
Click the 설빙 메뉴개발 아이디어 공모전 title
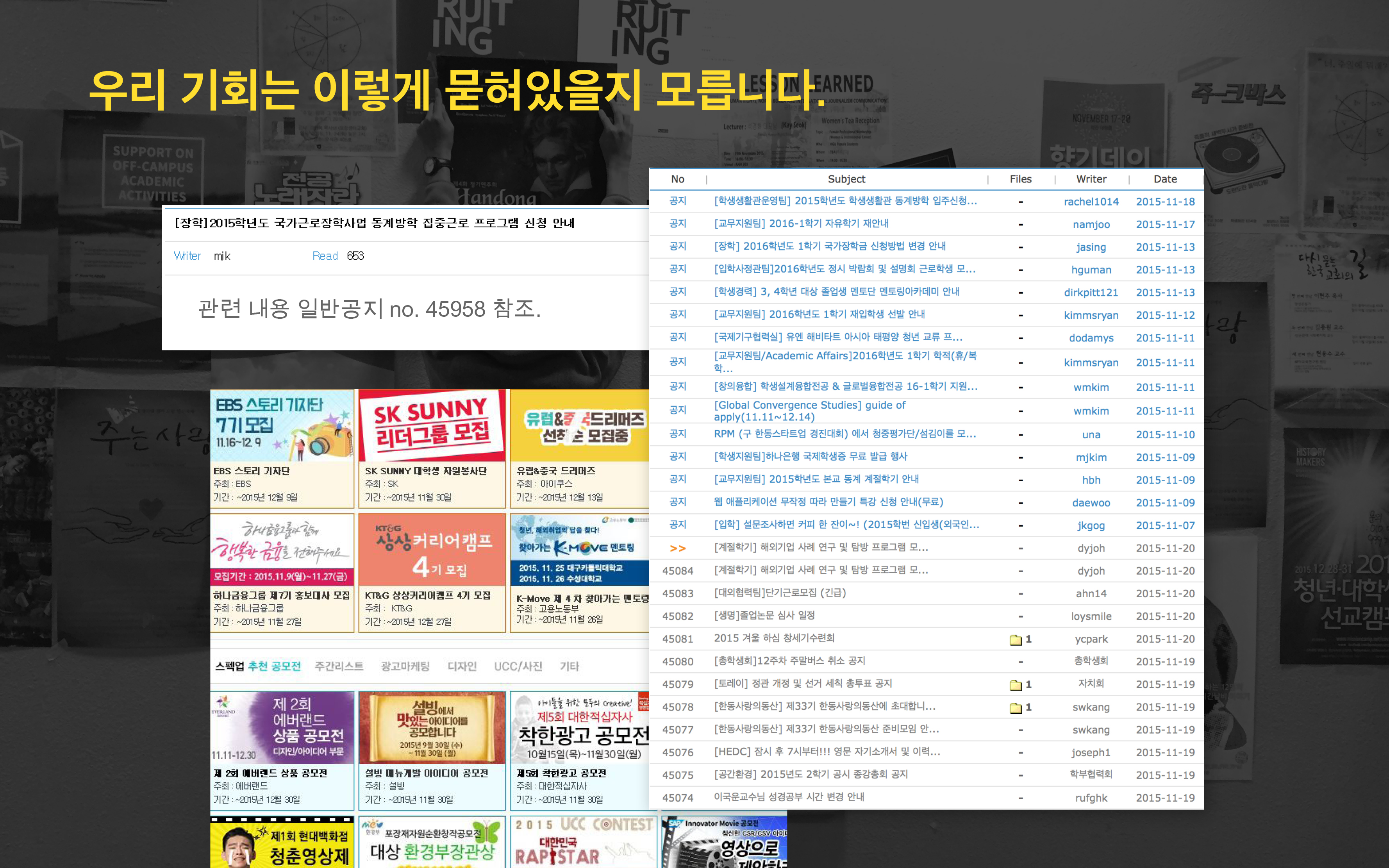[427, 773]
